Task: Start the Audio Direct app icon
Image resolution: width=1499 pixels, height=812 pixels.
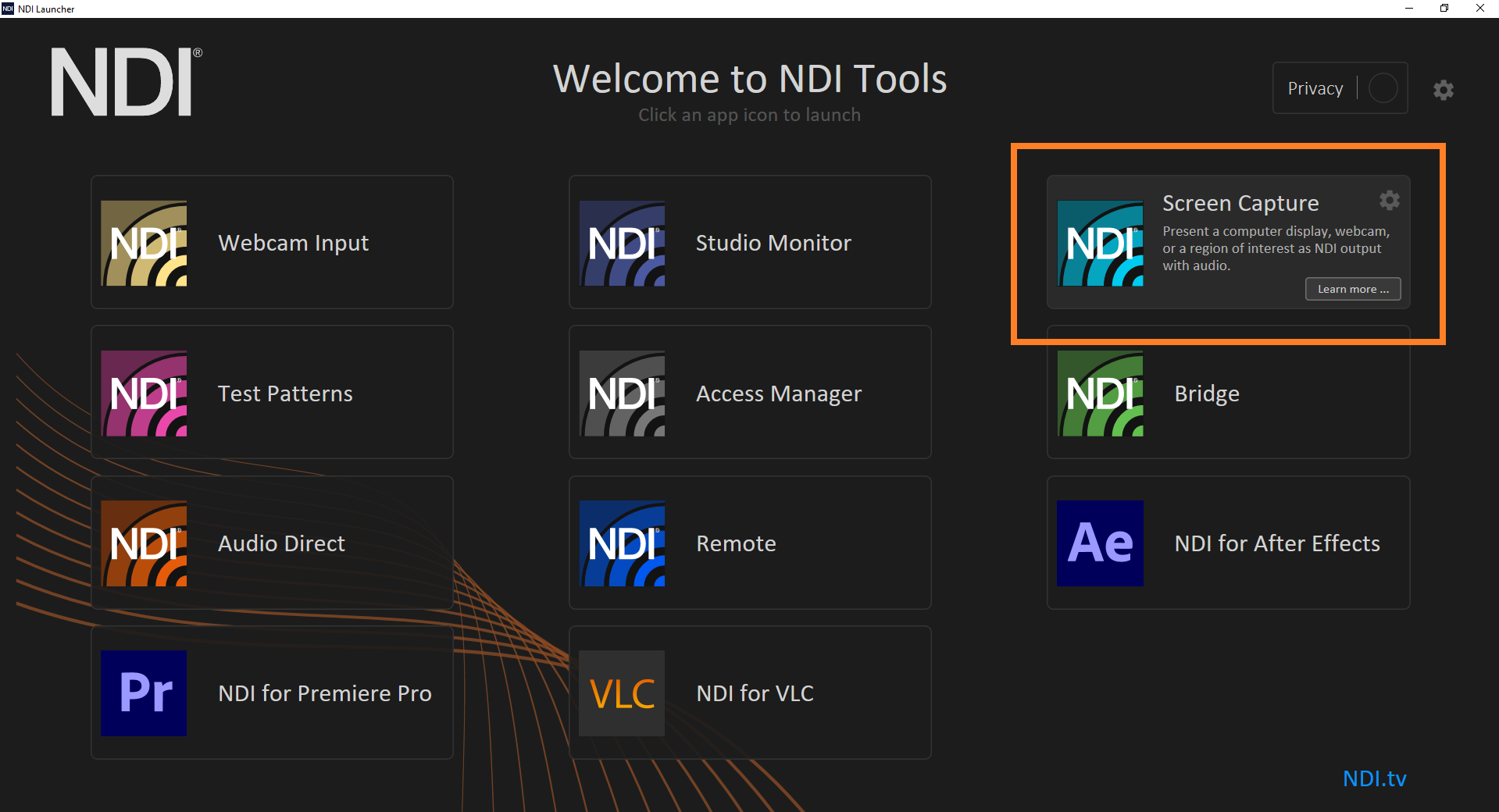Action: point(144,543)
